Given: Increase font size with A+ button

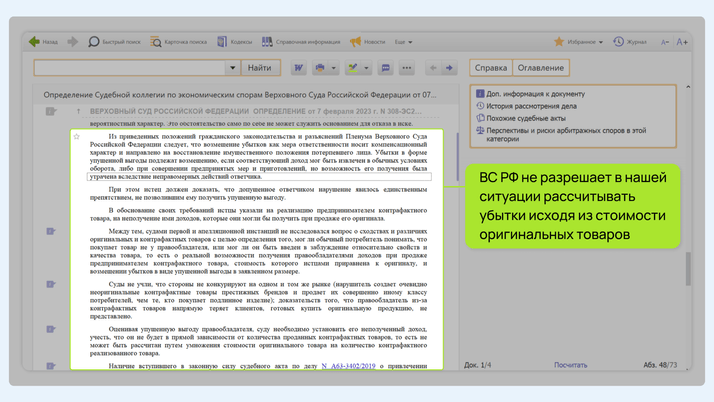Looking at the screenshot, I should tap(682, 42).
